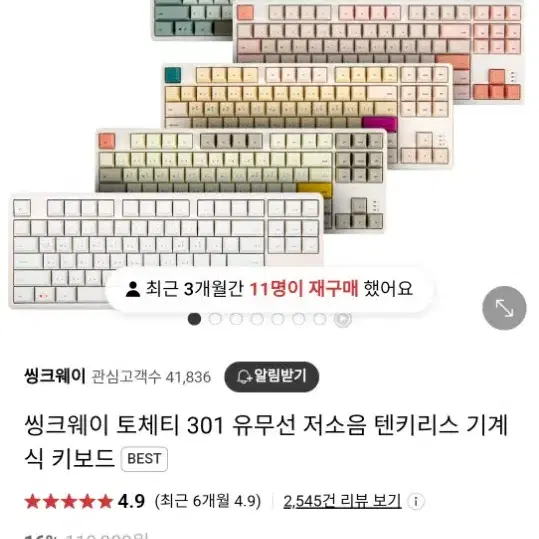
Task: Select the third carousel page dot
Action: [236, 319]
